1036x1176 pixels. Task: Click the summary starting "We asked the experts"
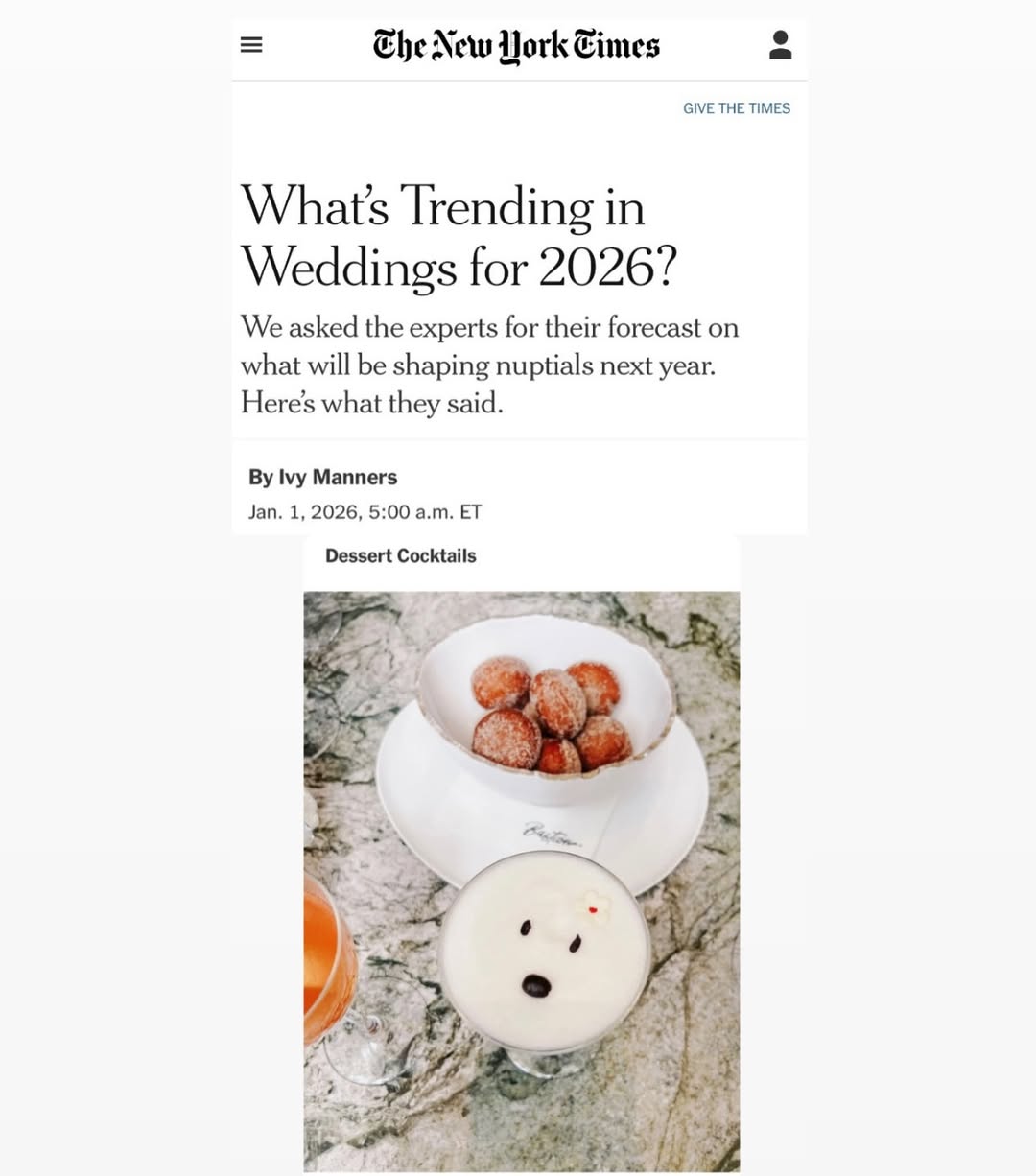pyautogui.click(x=489, y=328)
